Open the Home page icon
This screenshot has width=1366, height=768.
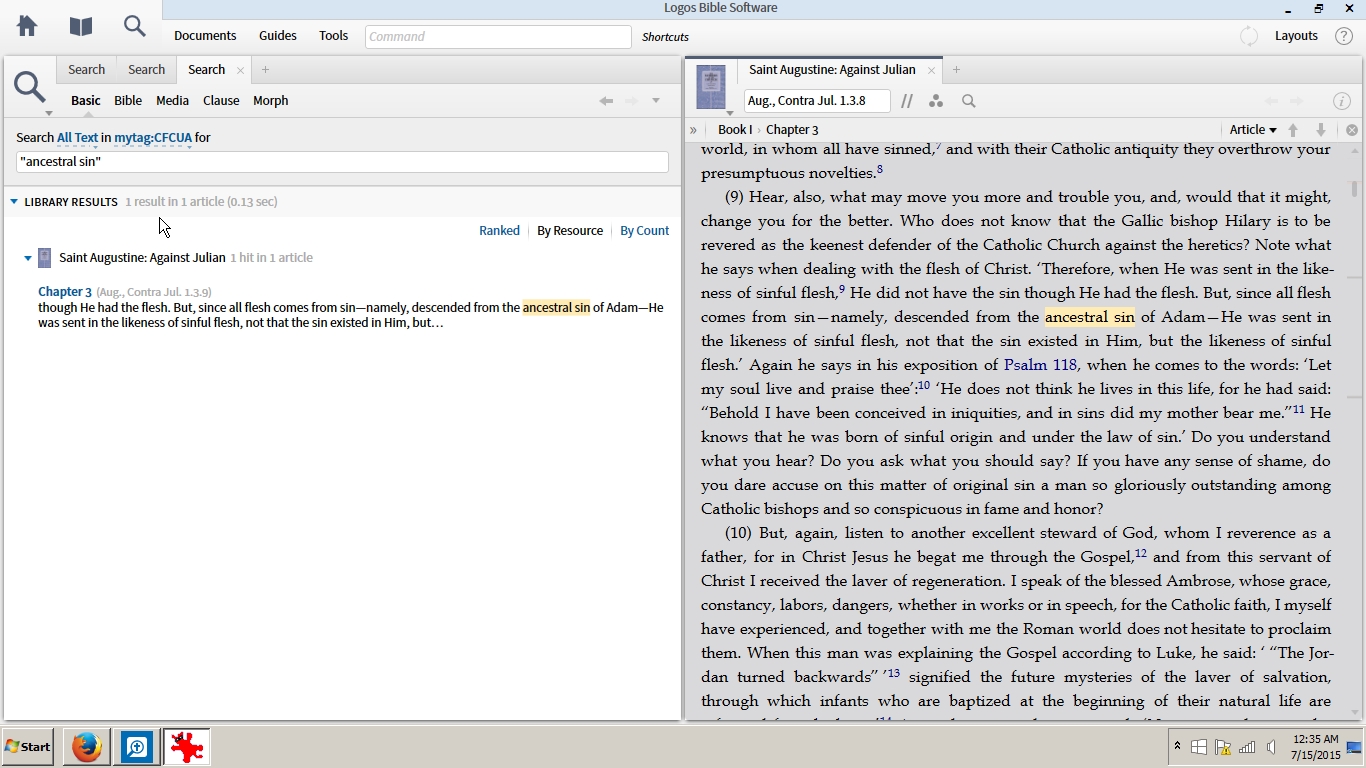(27, 27)
